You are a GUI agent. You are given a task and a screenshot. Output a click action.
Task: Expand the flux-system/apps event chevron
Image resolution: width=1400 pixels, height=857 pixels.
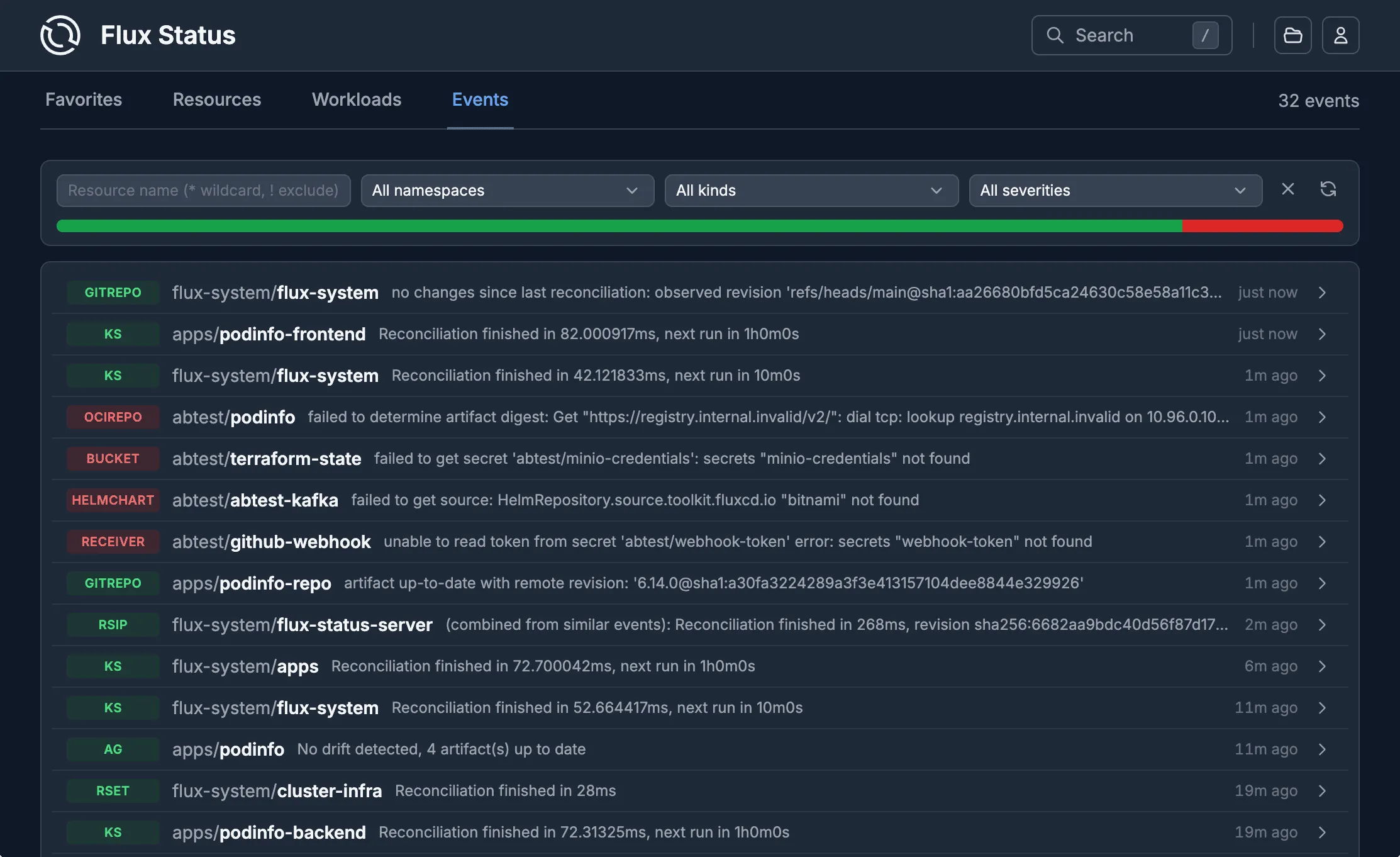click(1321, 666)
